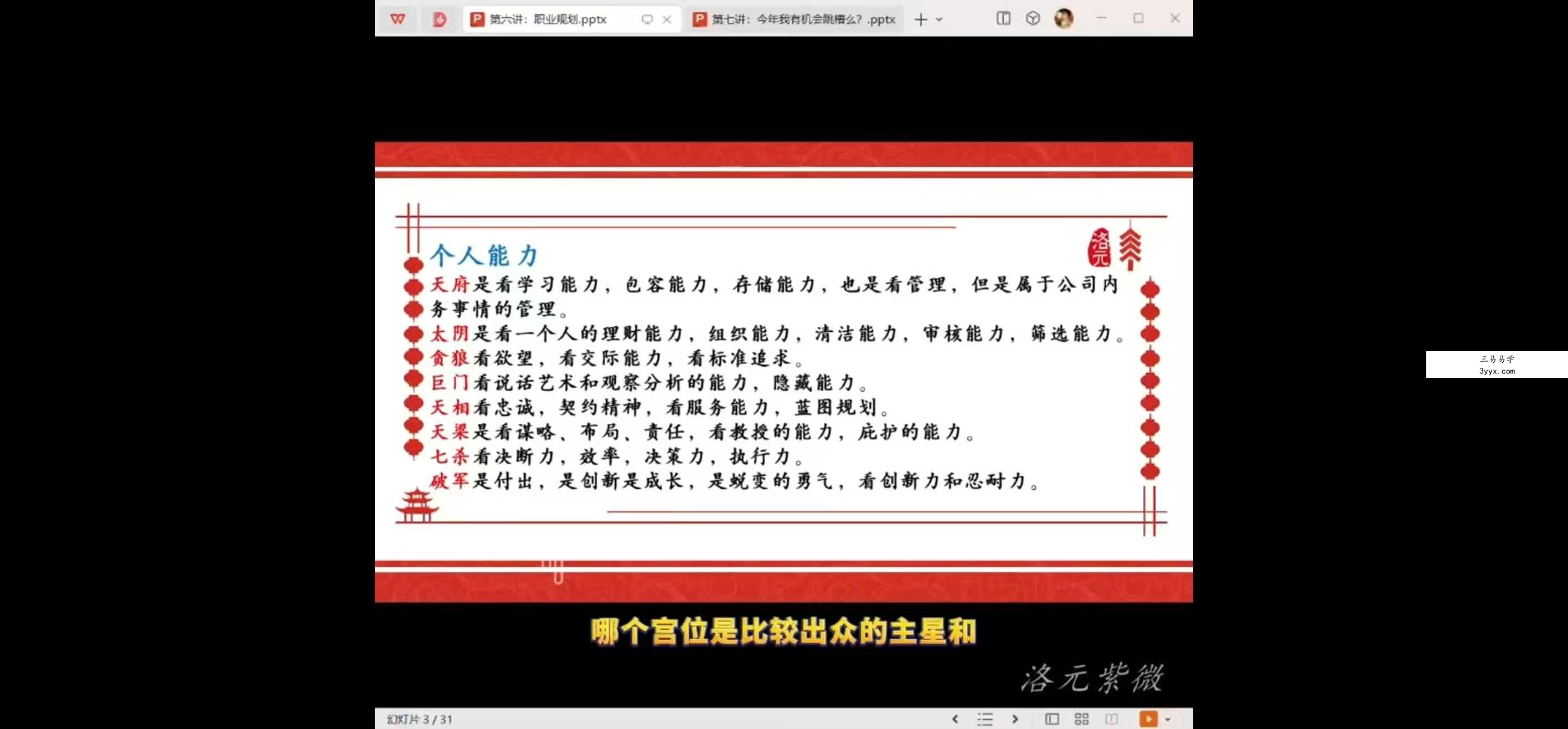Viewport: 1568px width, 729px height.
Task: Go to next slide arrow
Action: coord(1015,719)
